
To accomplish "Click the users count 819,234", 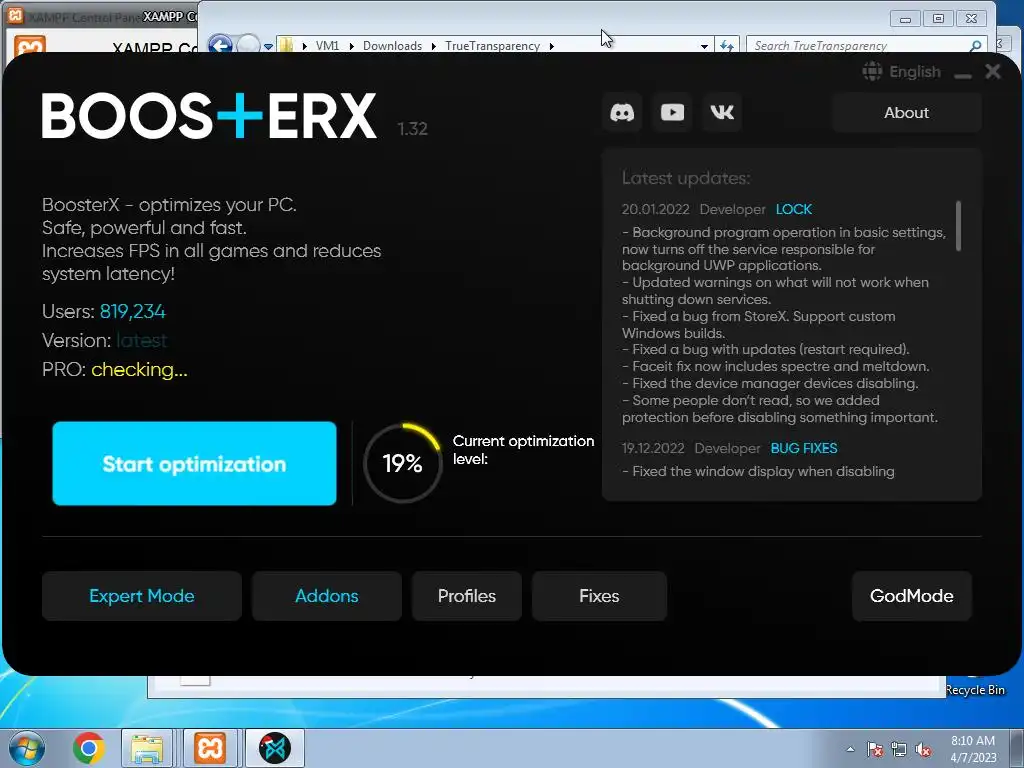I will (133, 312).
